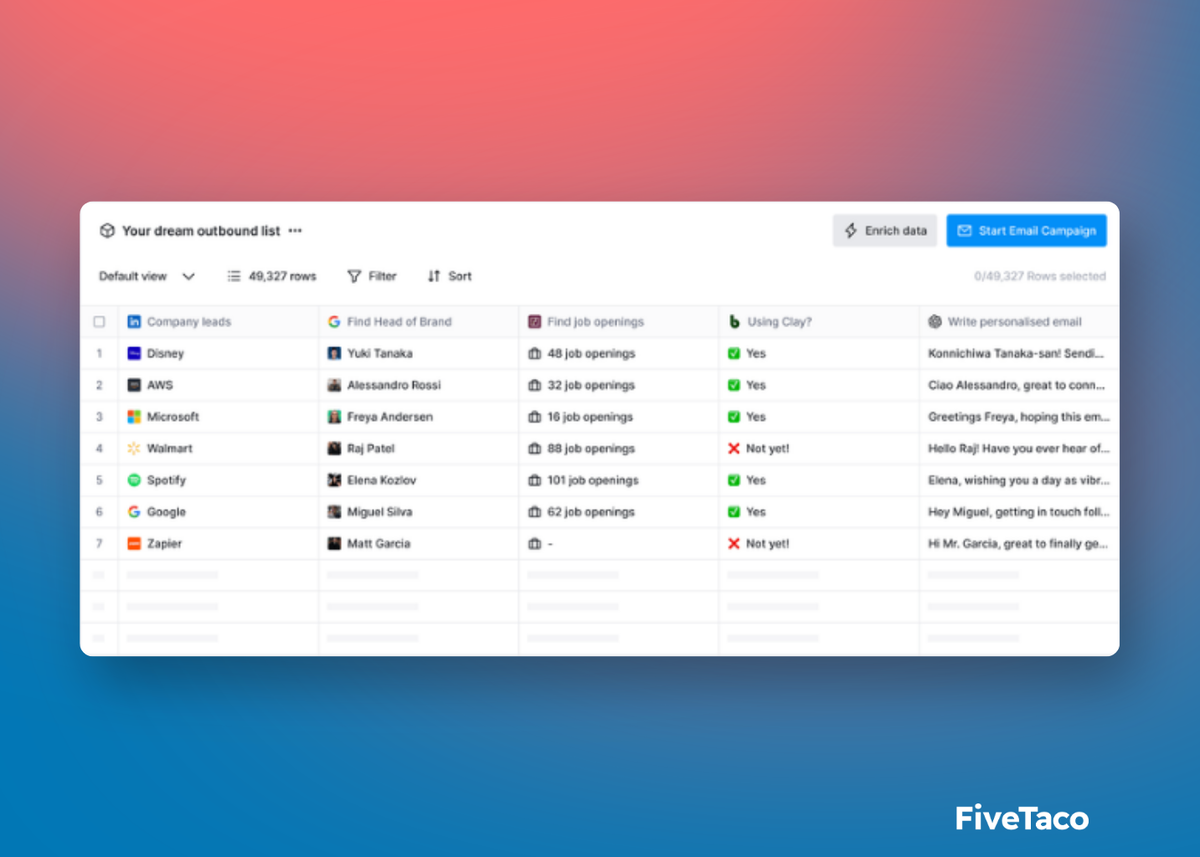1200x857 pixels.
Task: Click the Miguel Silva cell
Action: point(419,512)
